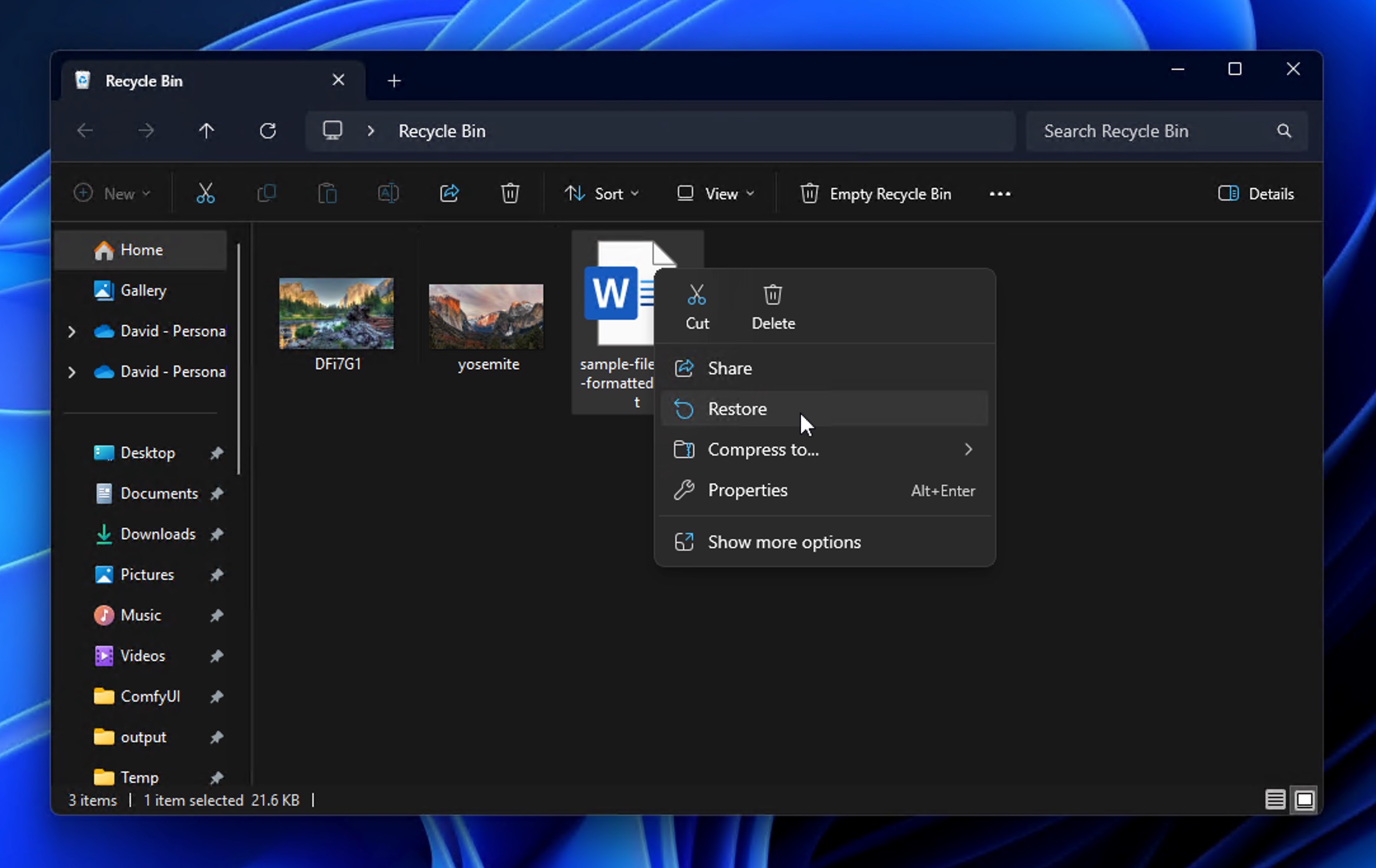Expand the David - Personal tree item
This screenshot has height=868, width=1376.
point(72,331)
